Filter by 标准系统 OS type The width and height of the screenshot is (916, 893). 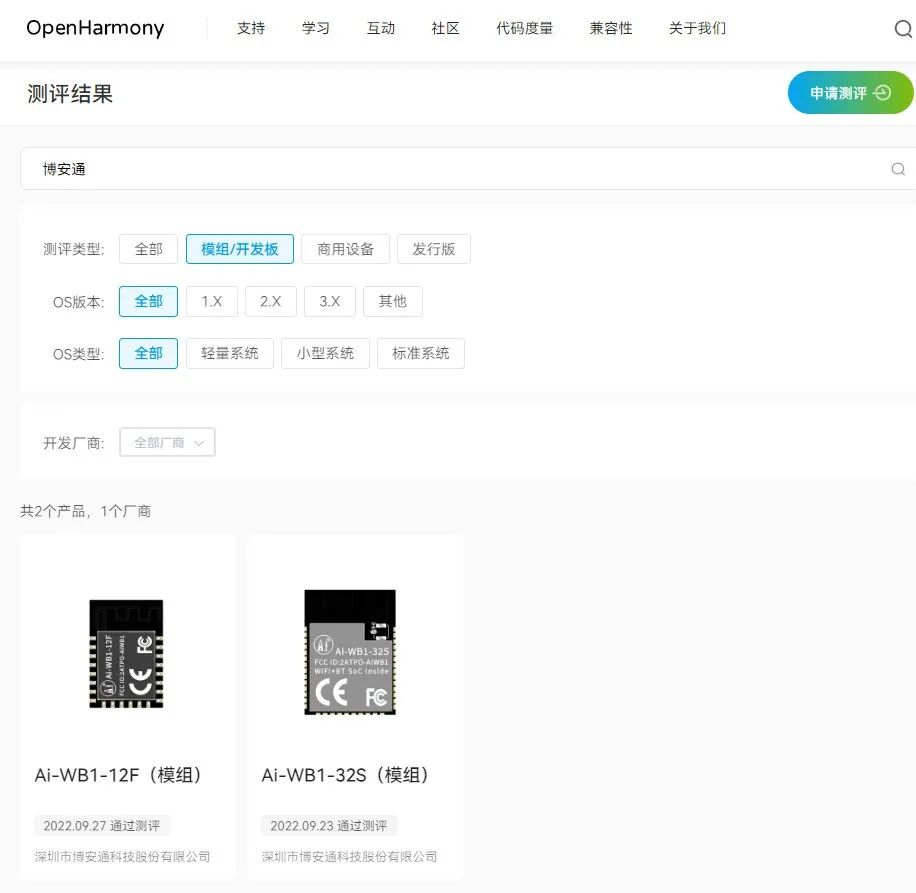coord(421,353)
